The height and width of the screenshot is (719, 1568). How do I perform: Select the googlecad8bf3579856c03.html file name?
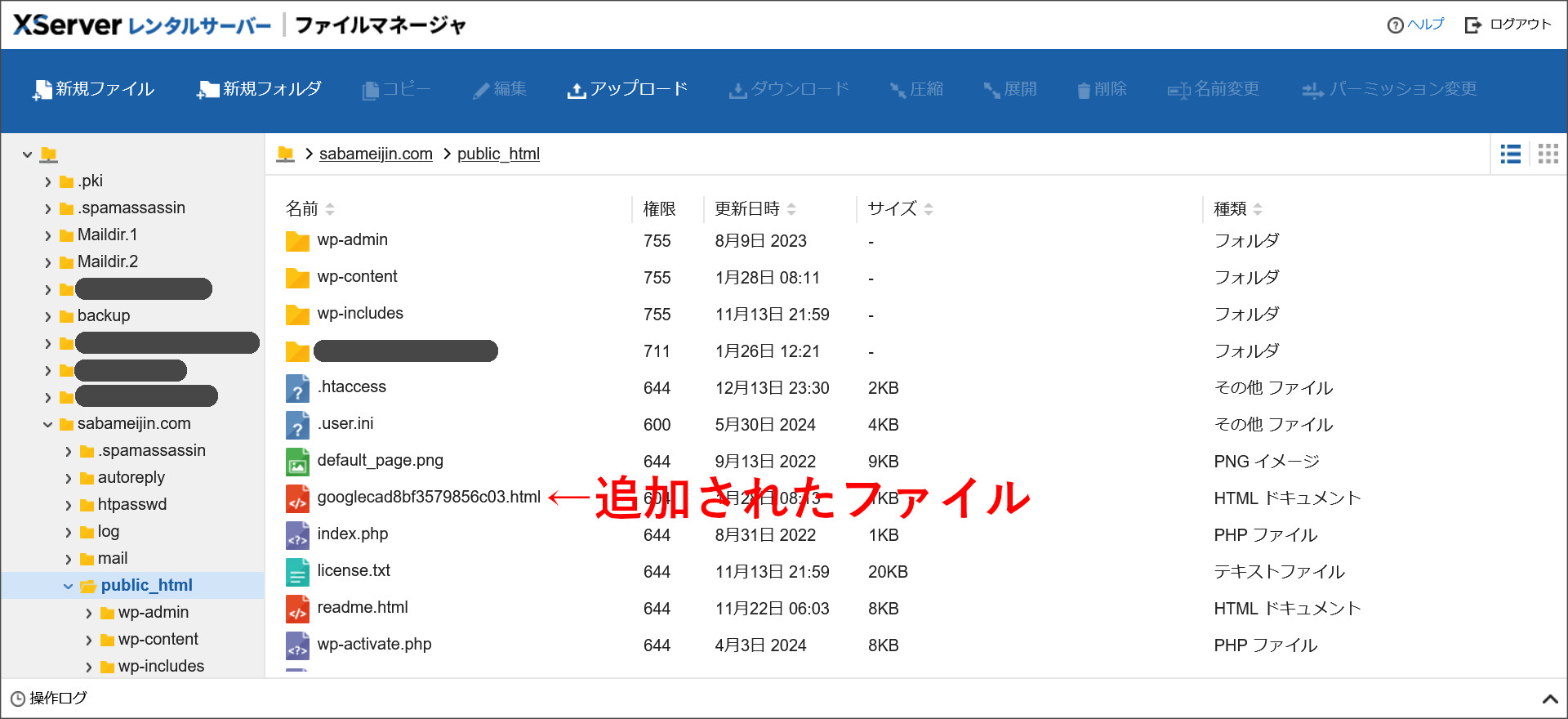click(x=429, y=497)
